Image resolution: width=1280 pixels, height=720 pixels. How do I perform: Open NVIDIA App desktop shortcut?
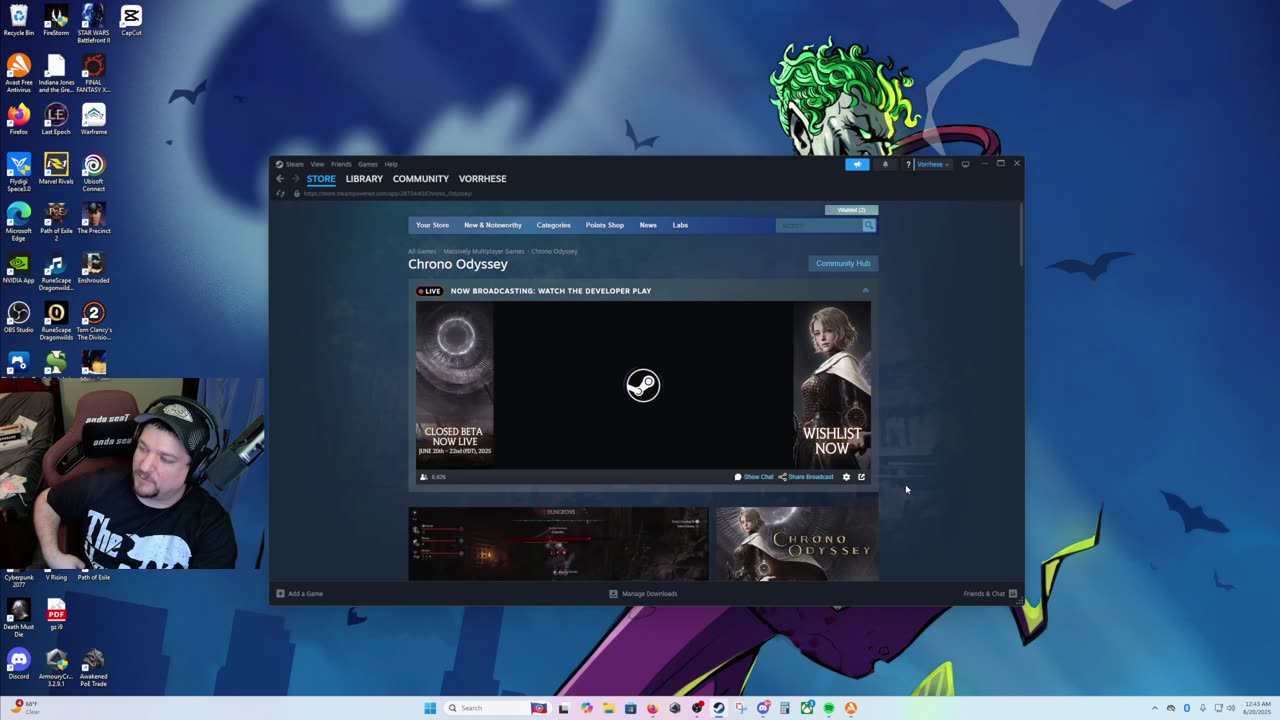19,269
